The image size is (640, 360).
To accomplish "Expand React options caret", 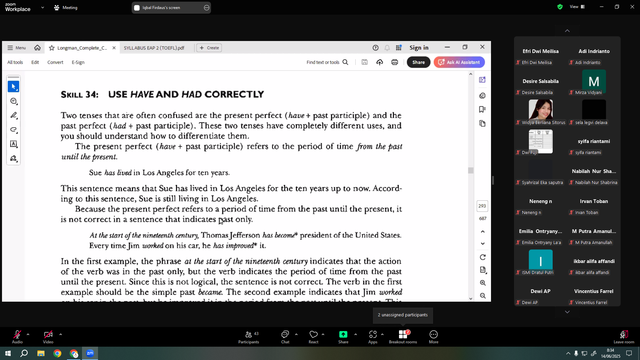I will click(323, 334).
